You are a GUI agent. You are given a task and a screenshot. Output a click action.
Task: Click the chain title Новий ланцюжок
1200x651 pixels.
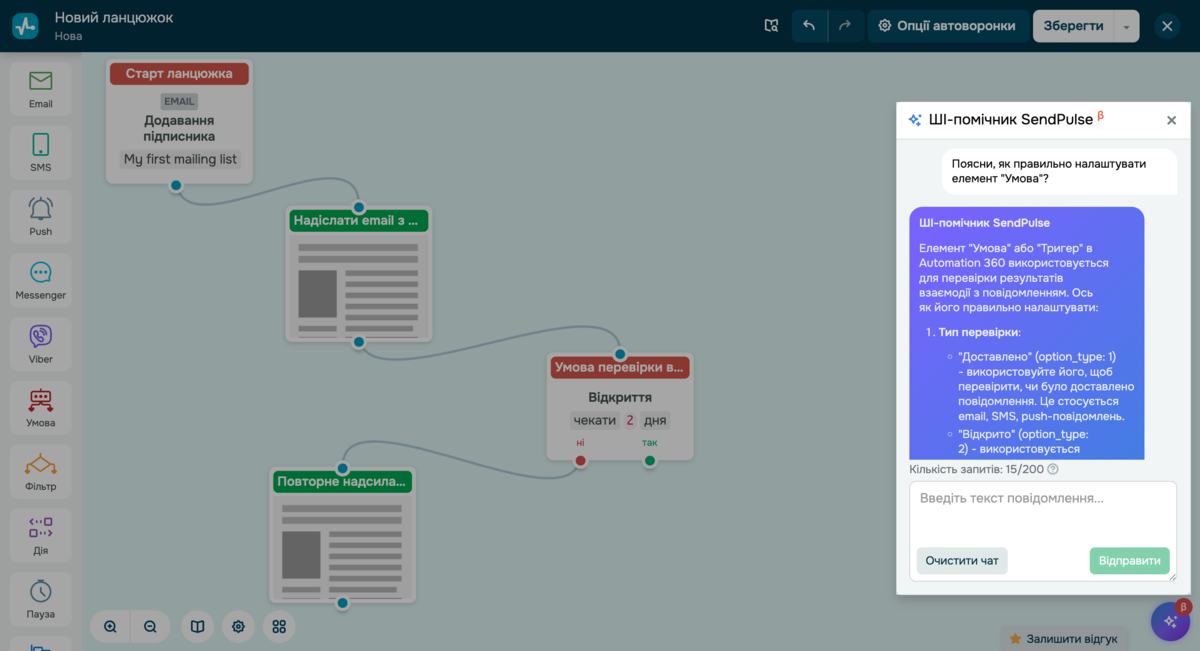pos(114,18)
